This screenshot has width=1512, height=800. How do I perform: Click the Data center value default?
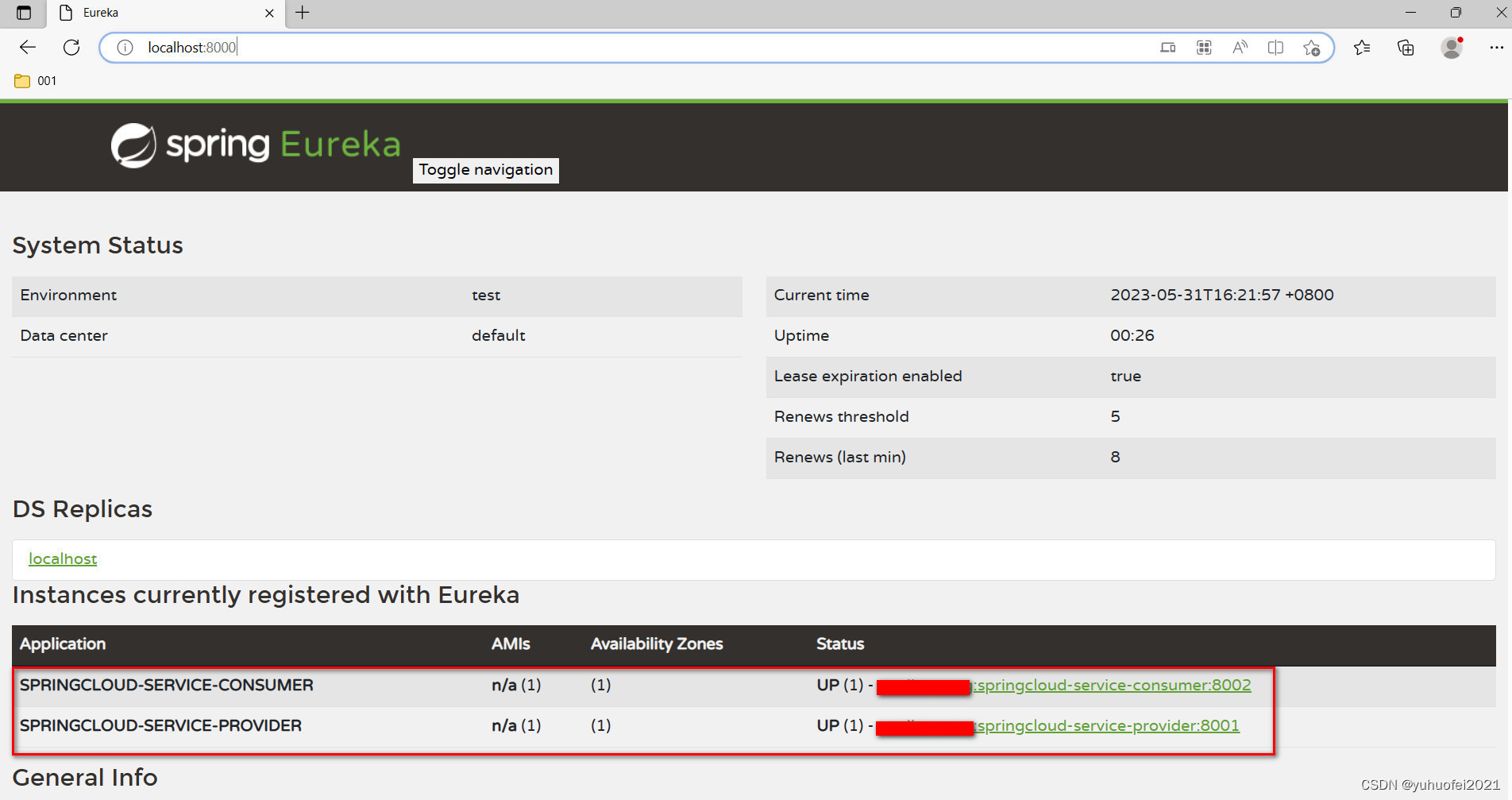coord(499,335)
